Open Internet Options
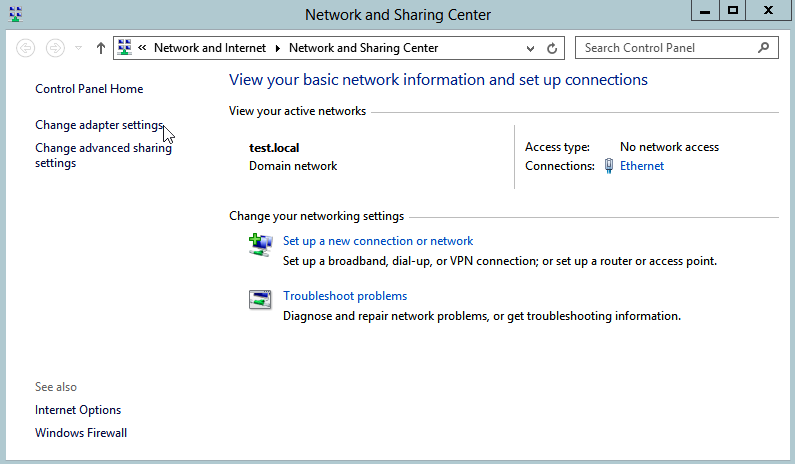This screenshot has height=464, width=795. click(x=78, y=410)
